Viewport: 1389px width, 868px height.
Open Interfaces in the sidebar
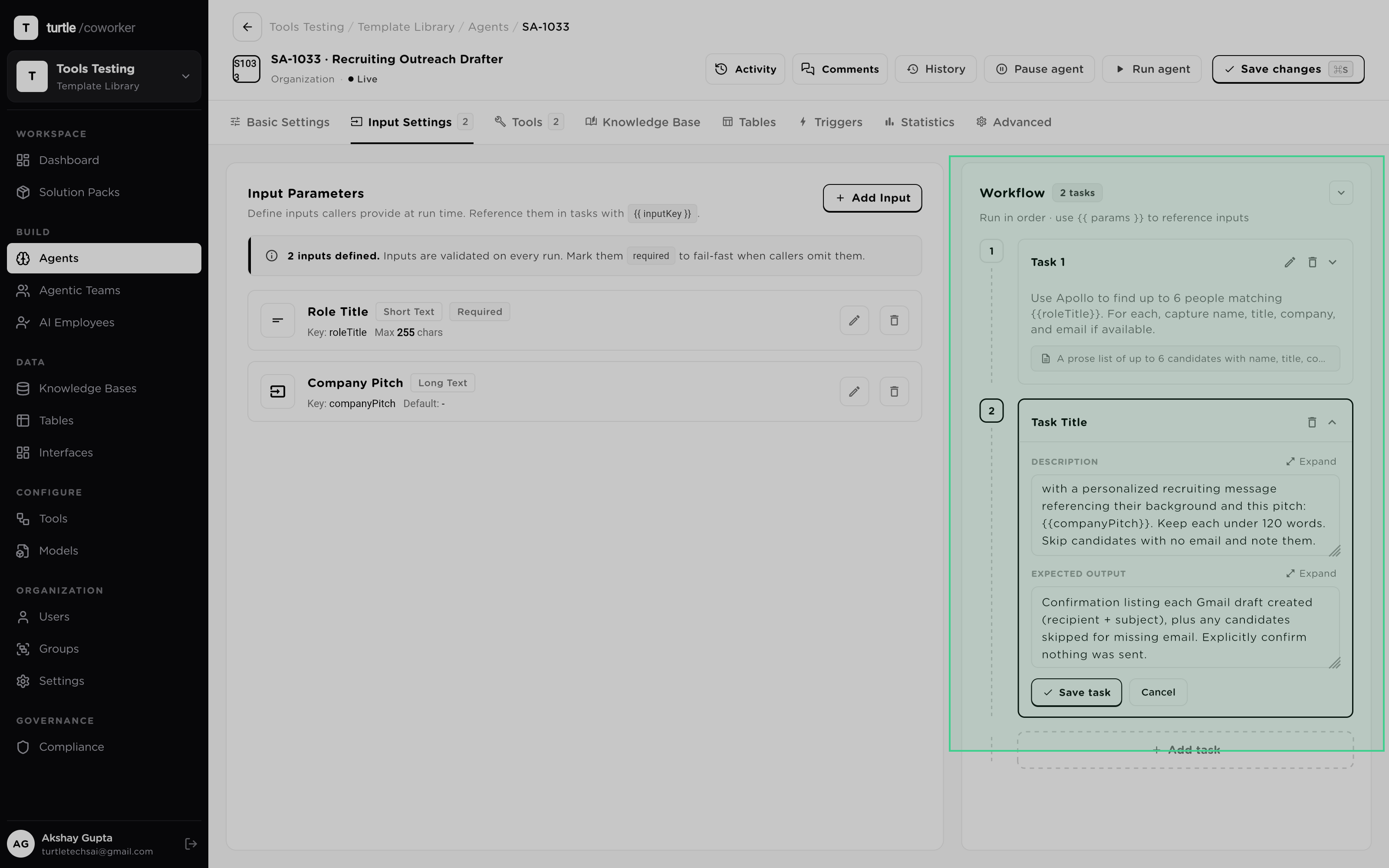coord(104,453)
